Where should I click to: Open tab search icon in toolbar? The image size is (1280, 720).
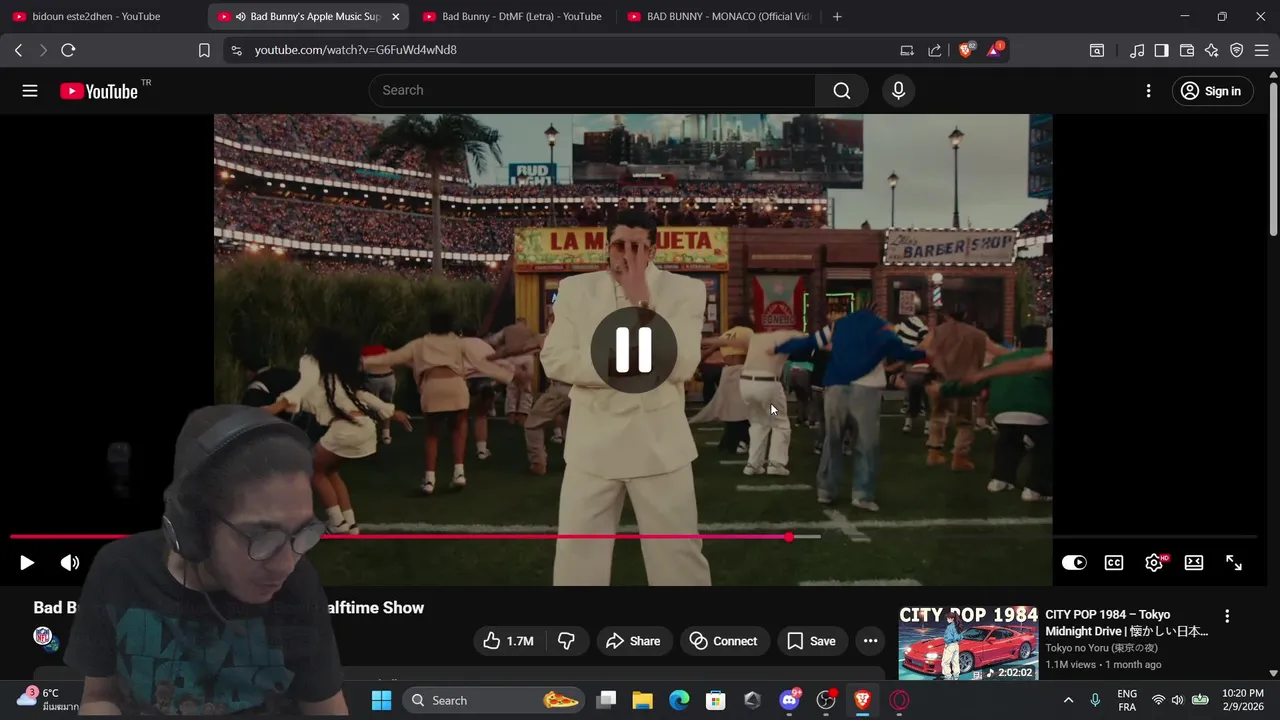pos(1097,50)
